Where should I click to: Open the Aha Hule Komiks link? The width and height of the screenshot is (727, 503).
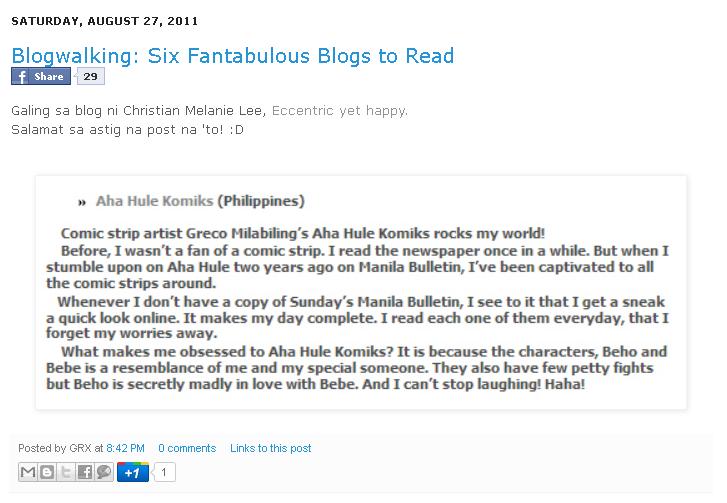coord(154,201)
